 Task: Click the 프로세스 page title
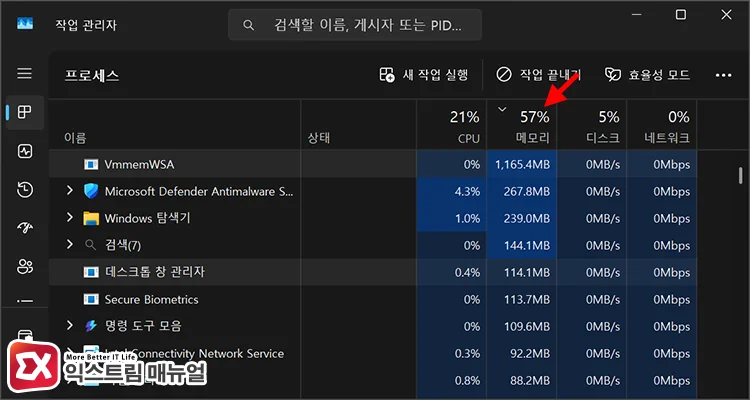[92, 76]
